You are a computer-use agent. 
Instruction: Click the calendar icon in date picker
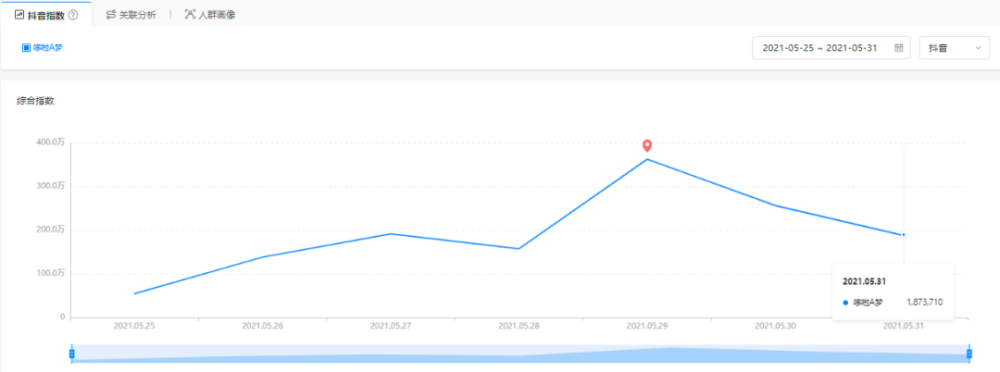(899, 48)
